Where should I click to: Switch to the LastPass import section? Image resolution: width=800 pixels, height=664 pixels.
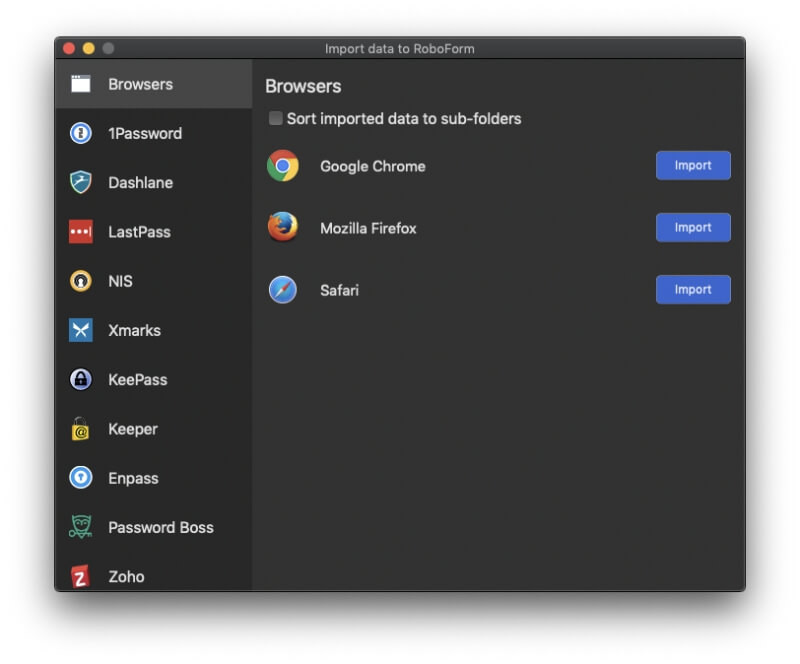(x=154, y=232)
